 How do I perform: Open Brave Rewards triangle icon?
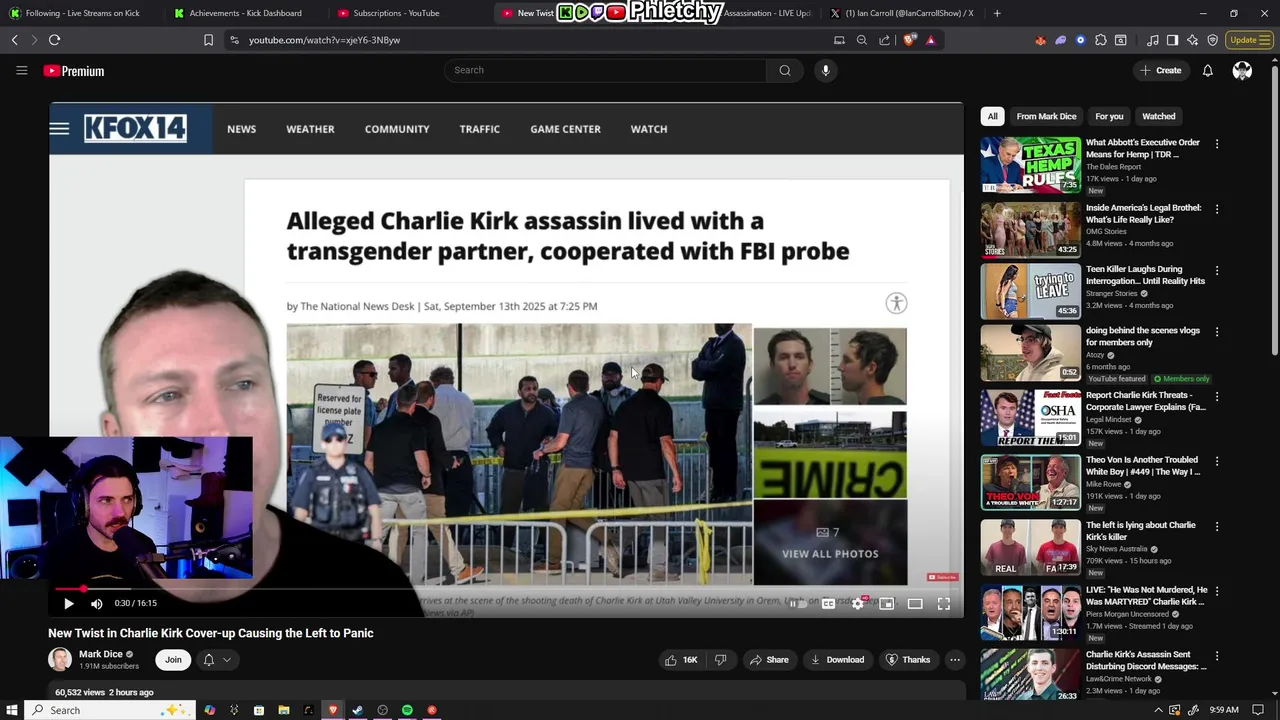pos(931,40)
